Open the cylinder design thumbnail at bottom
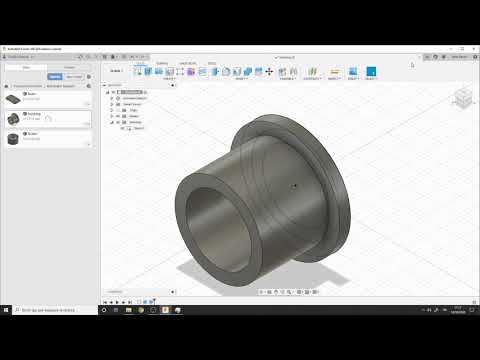480x360 pixels. point(13,139)
